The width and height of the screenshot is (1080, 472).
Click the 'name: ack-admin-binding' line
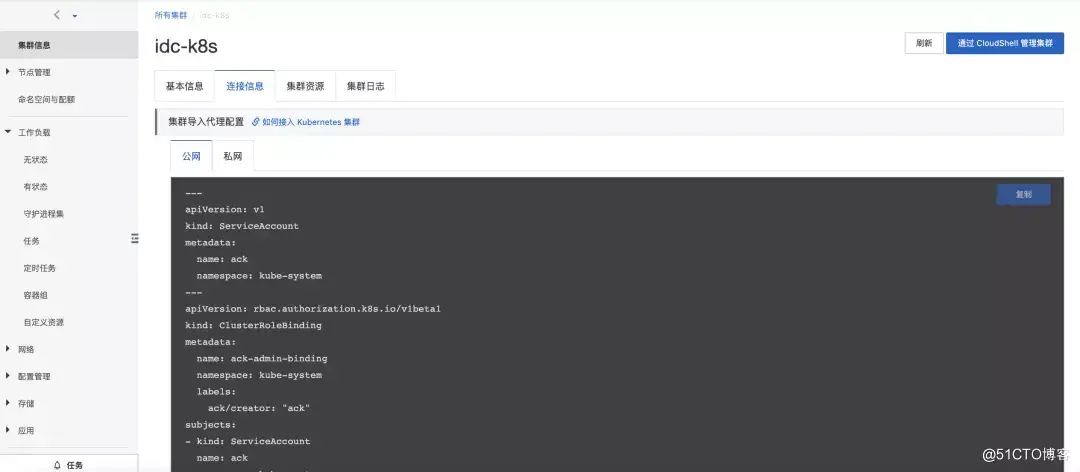pos(262,358)
